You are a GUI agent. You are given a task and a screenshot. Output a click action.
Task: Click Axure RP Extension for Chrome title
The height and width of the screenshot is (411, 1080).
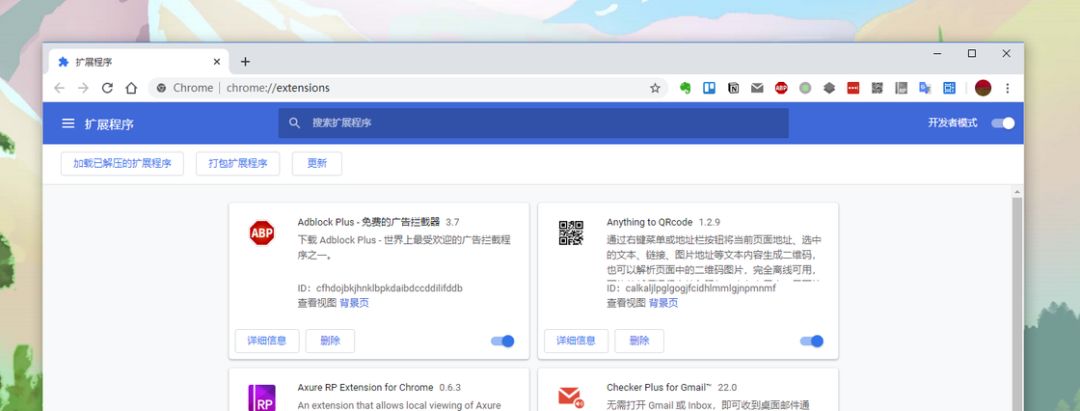[x=366, y=387]
